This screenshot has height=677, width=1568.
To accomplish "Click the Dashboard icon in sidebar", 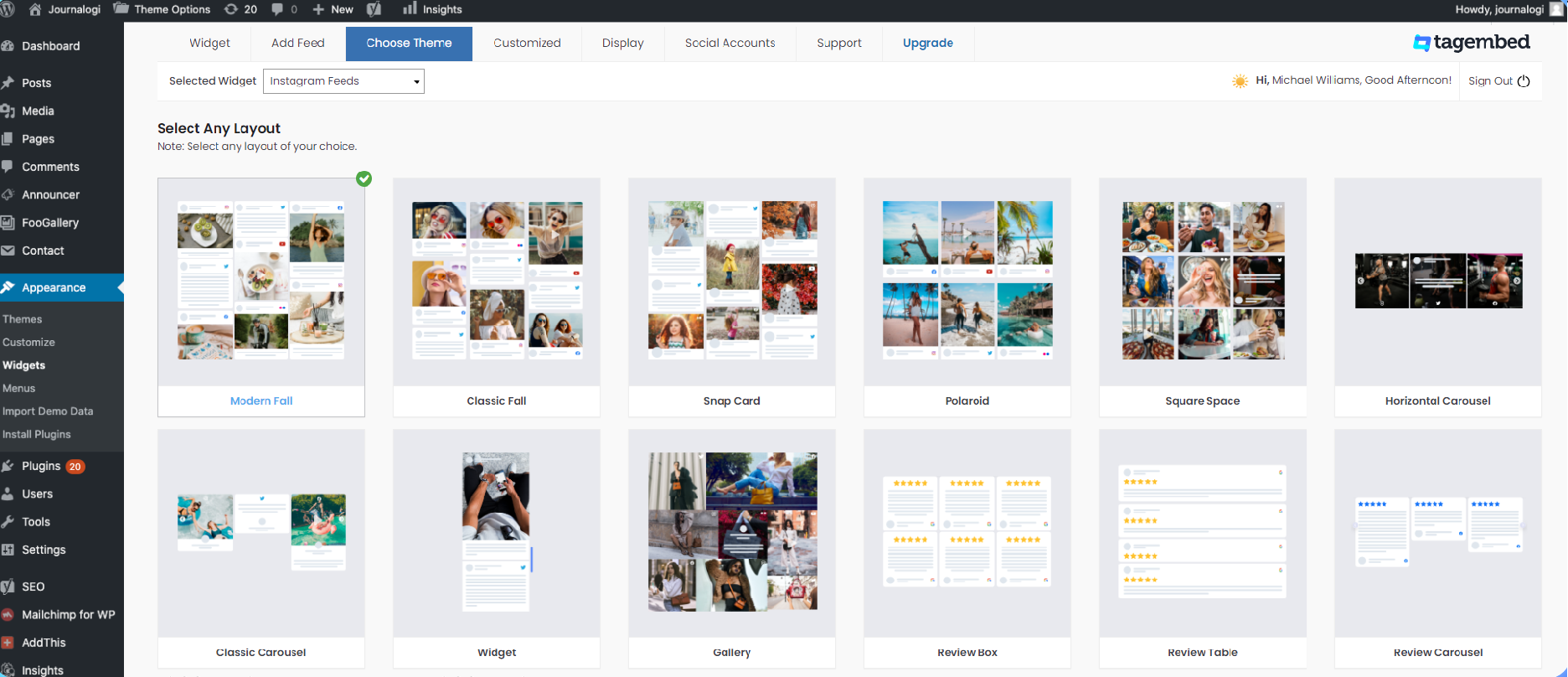I will [8, 46].
